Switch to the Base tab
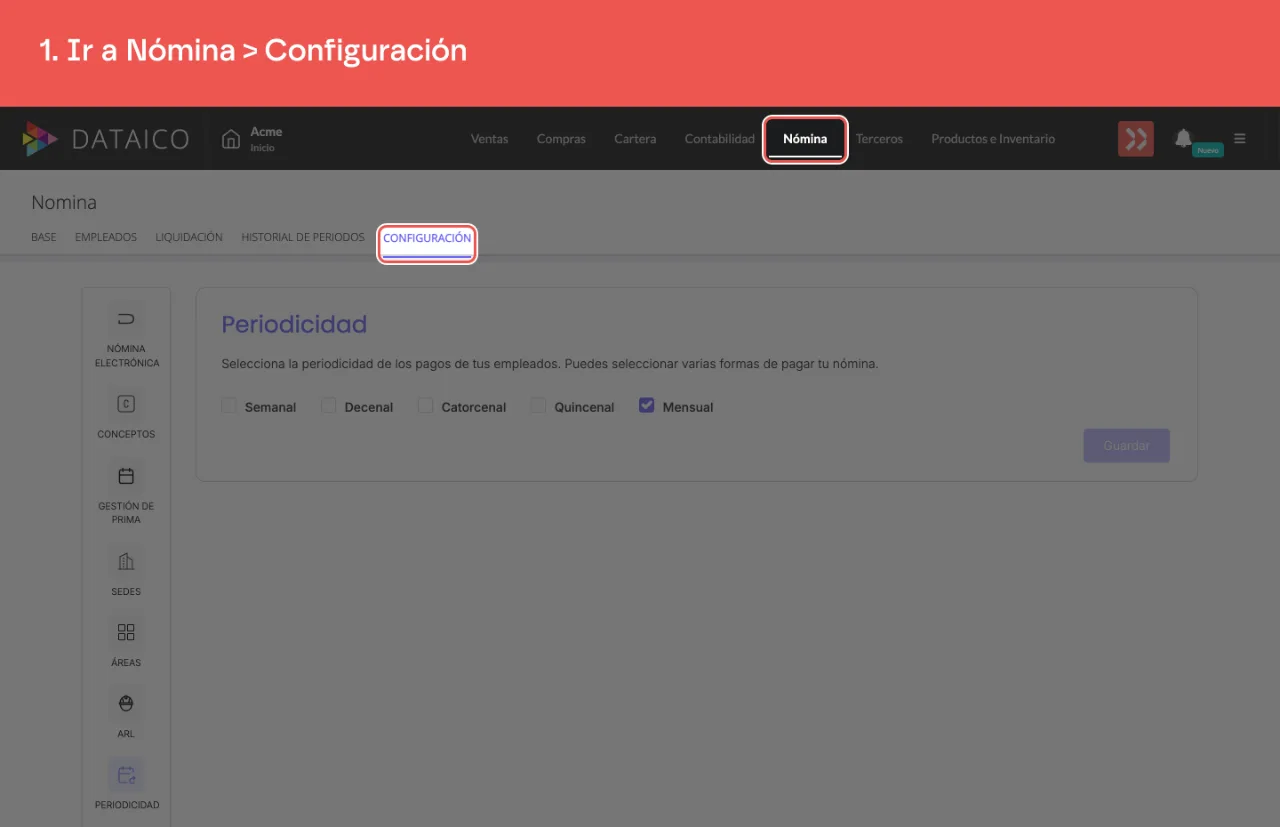1280x827 pixels. 44,238
